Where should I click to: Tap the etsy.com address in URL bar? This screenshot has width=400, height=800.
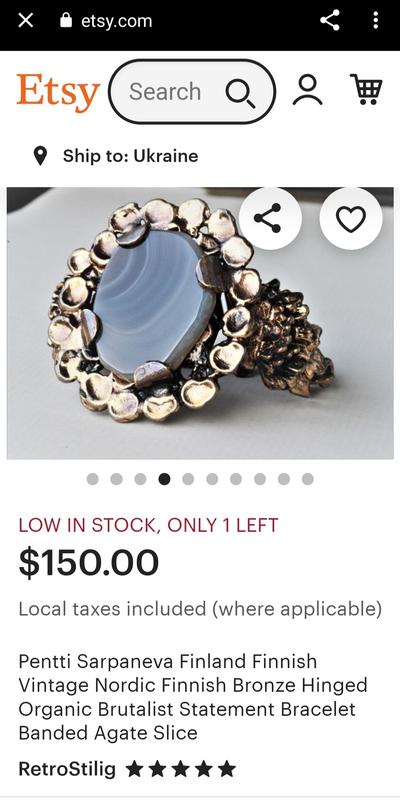[116, 21]
